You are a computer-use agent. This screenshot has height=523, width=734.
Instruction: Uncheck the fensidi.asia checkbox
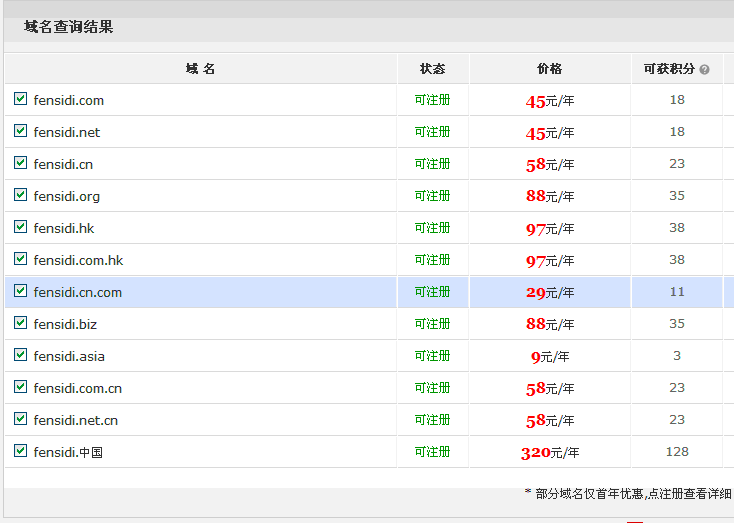(21, 355)
